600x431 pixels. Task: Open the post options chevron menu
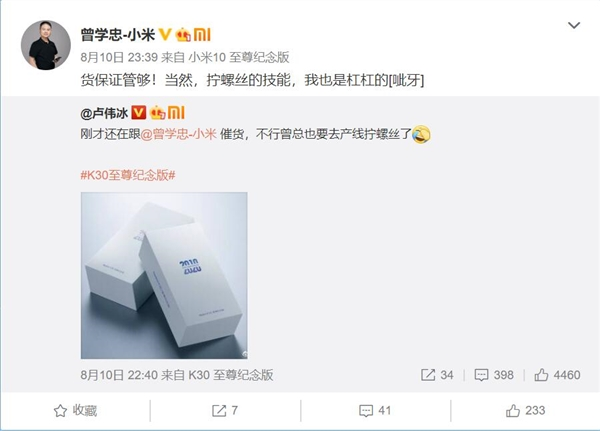[x=574, y=26]
